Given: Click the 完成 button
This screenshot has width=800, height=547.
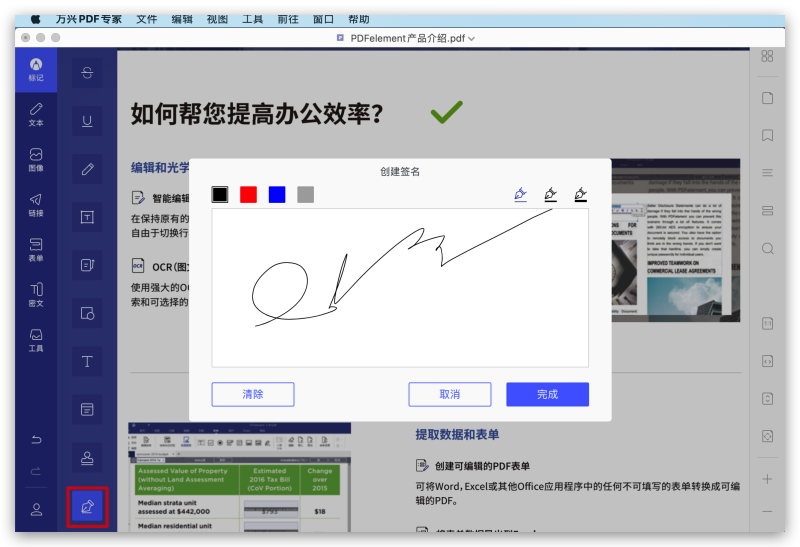Looking at the screenshot, I should pyautogui.click(x=547, y=394).
